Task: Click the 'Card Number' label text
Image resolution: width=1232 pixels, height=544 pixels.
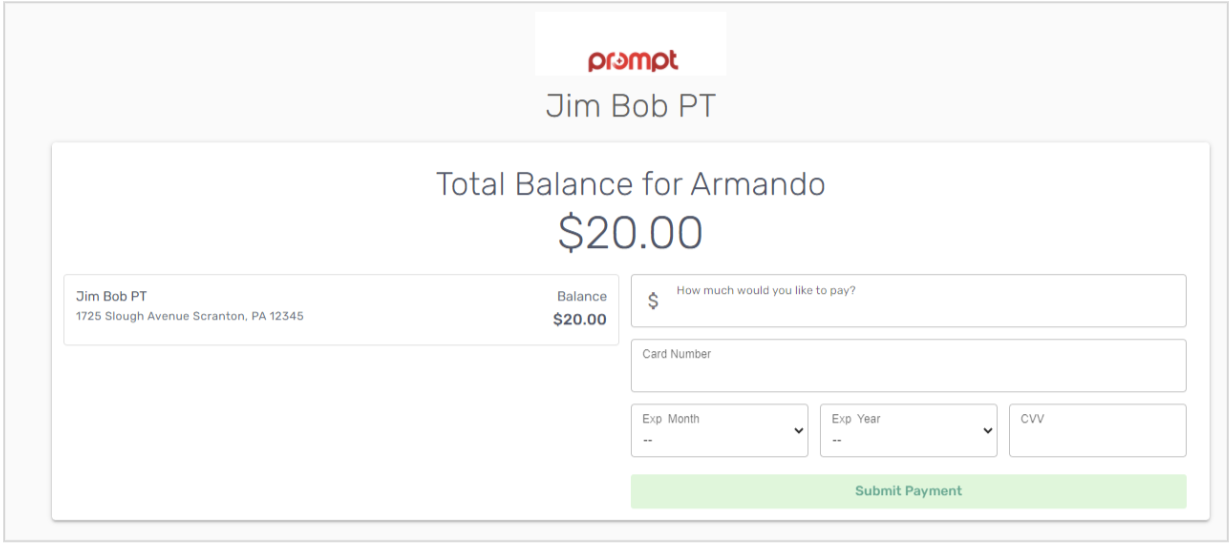Action: (x=677, y=354)
